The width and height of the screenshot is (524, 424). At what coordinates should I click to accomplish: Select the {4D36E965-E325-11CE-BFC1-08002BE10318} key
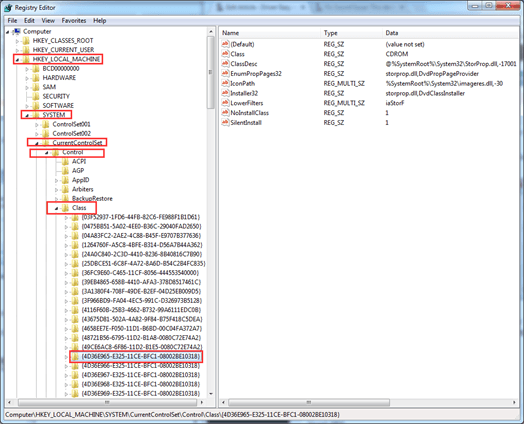141,357
